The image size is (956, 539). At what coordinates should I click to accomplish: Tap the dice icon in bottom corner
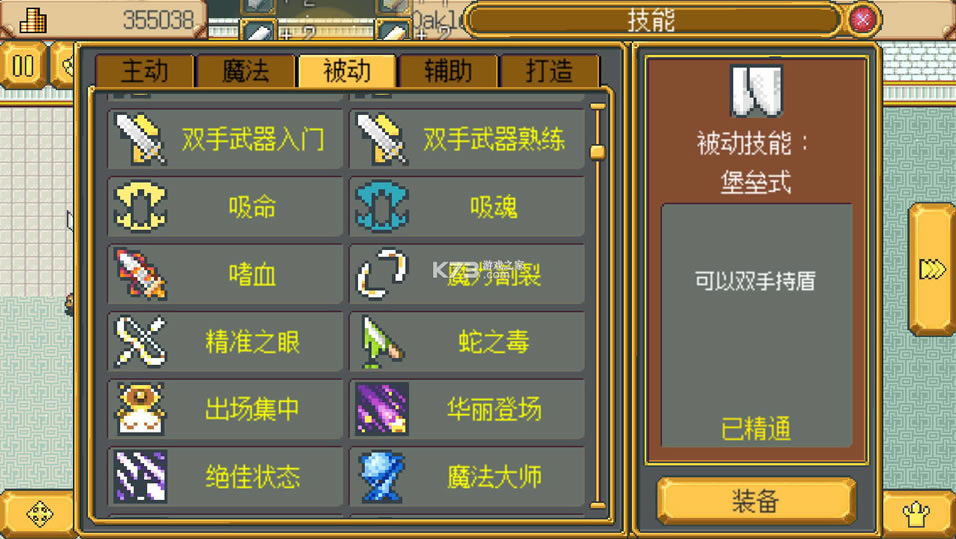pos(40,514)
